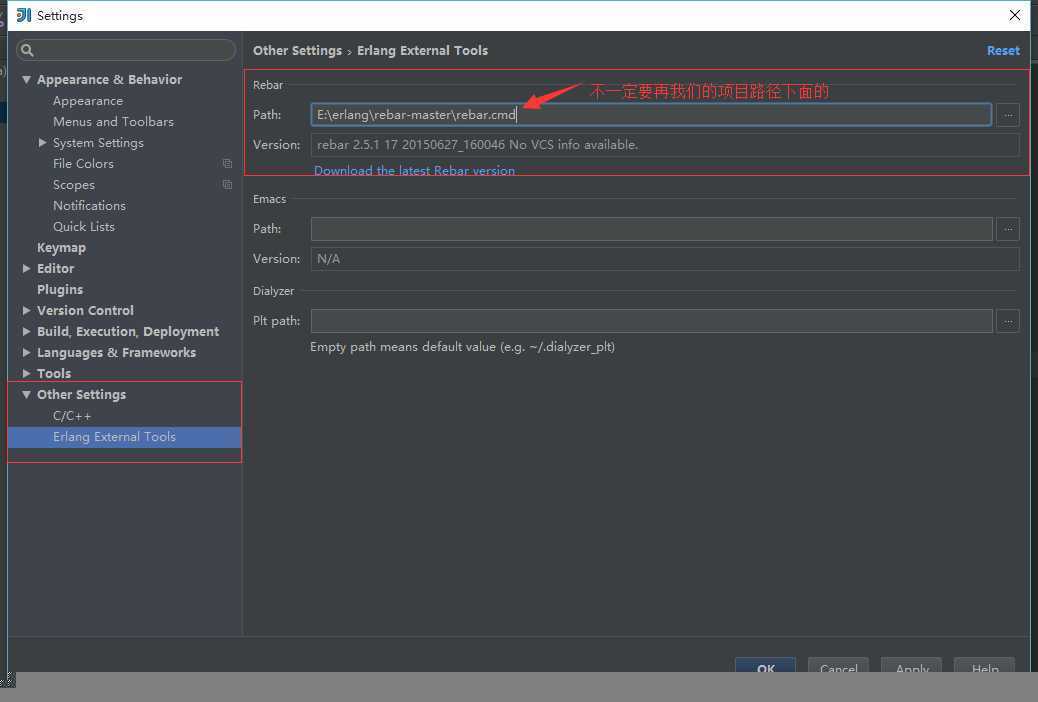The height and width of the screenshot is (702, 1038).
Task: Expand the Languages & Frameworks section
Action: pyautogui.click(x=26, y=352)
